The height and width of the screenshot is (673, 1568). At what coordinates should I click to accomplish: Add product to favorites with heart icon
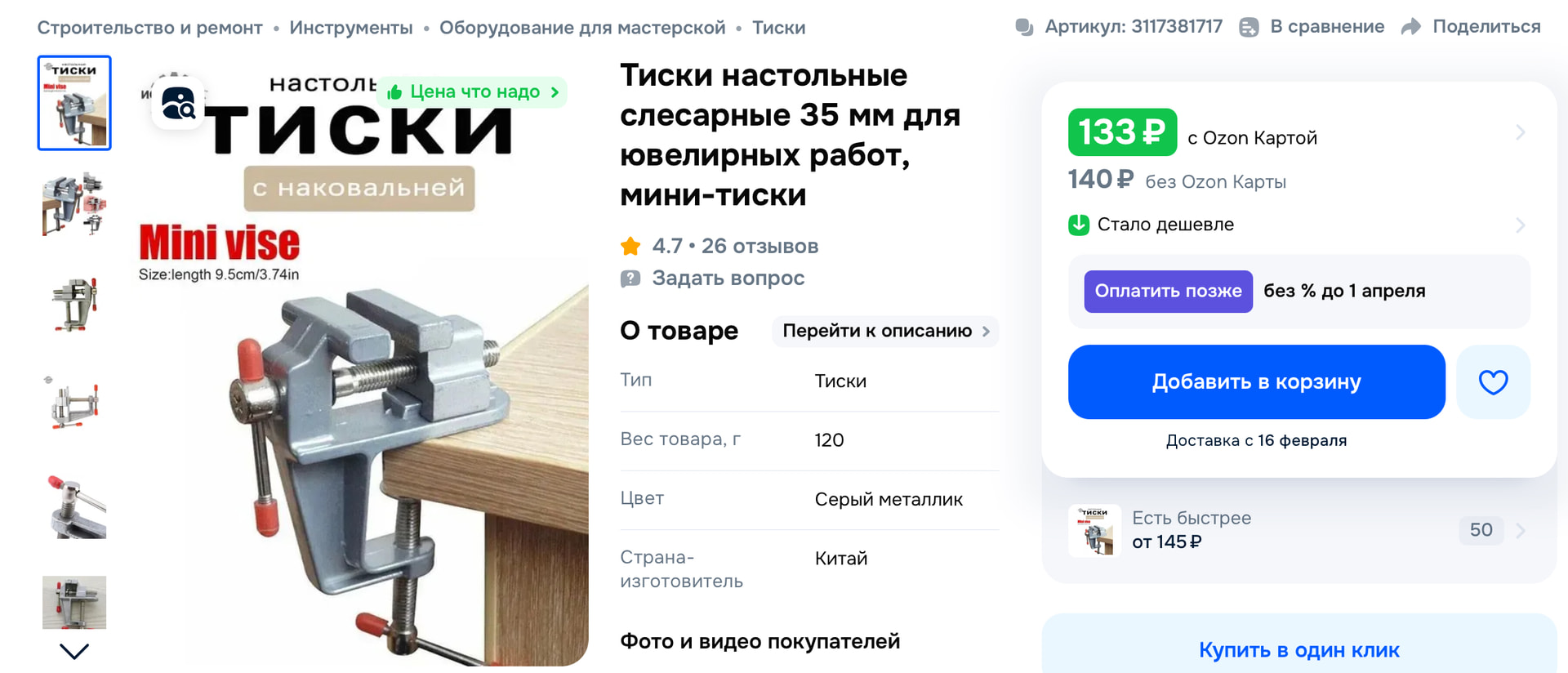[1493, 382]
